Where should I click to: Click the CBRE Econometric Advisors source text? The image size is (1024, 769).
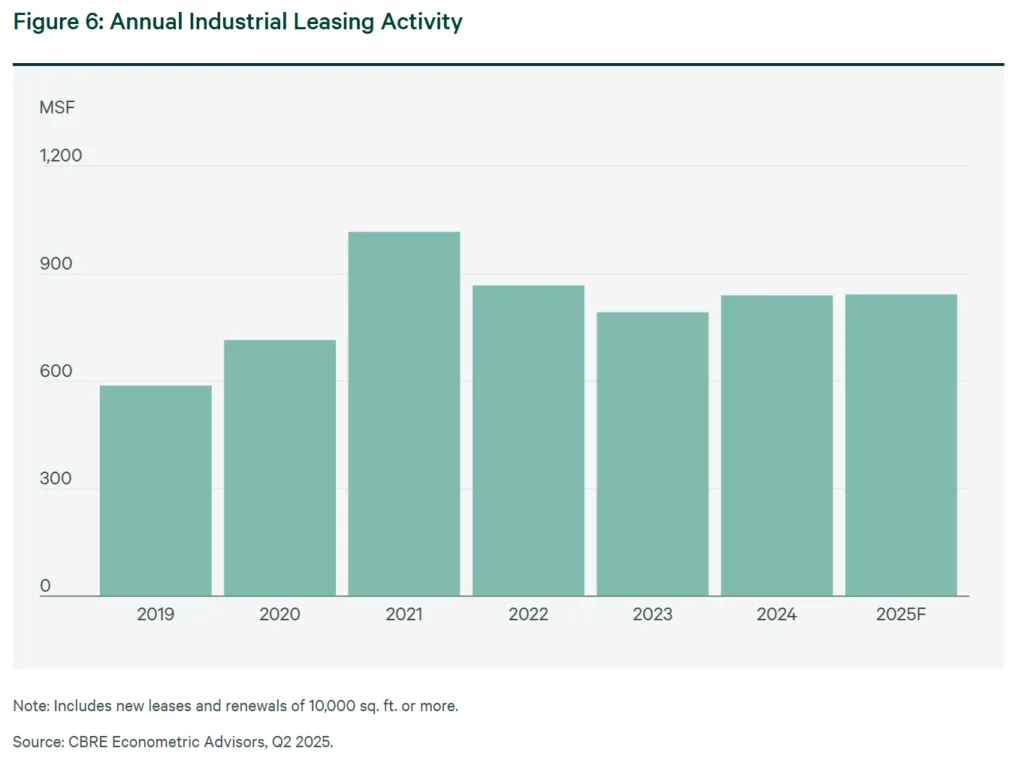174,742
